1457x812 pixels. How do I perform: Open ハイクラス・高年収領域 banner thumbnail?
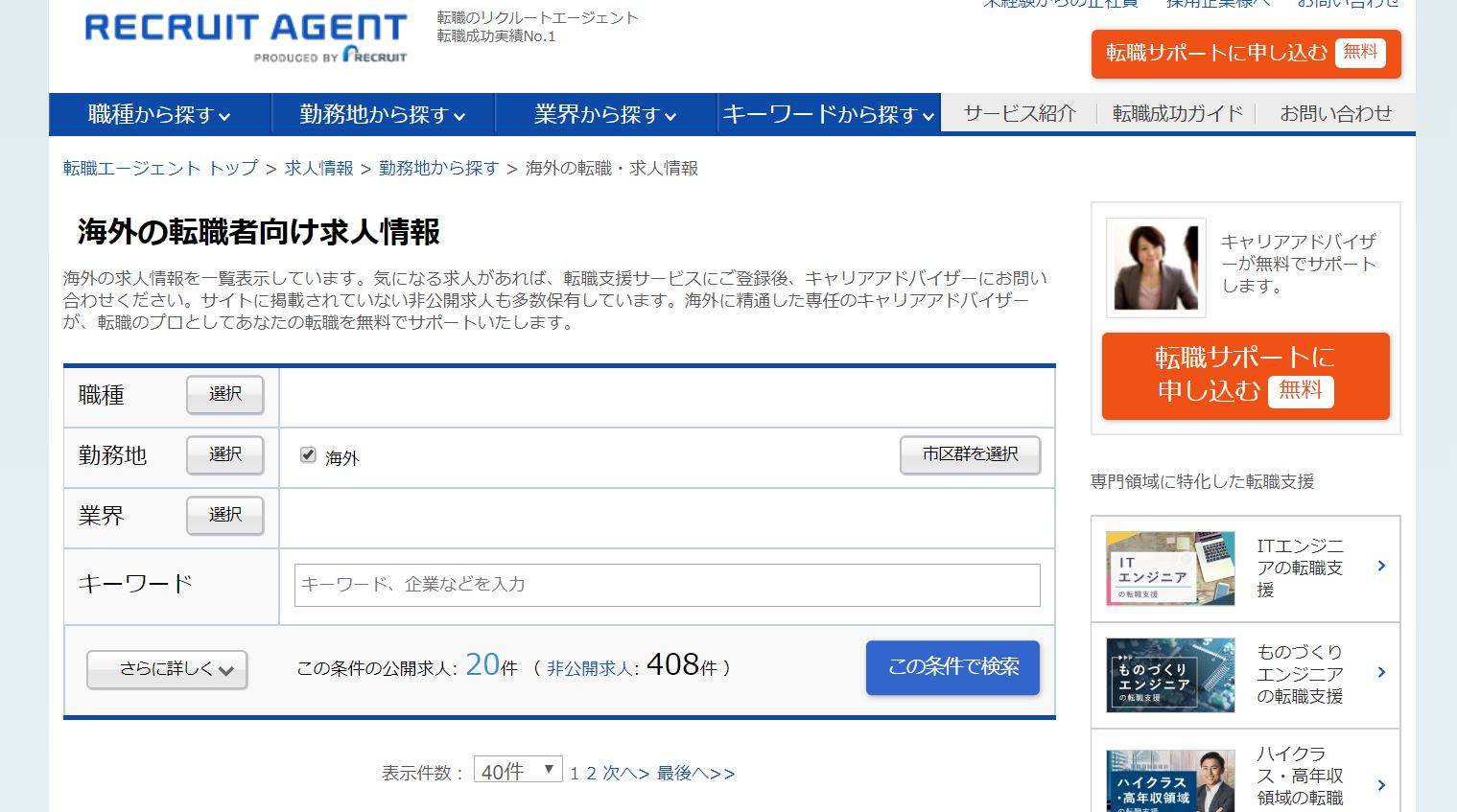pos(1170,780)
